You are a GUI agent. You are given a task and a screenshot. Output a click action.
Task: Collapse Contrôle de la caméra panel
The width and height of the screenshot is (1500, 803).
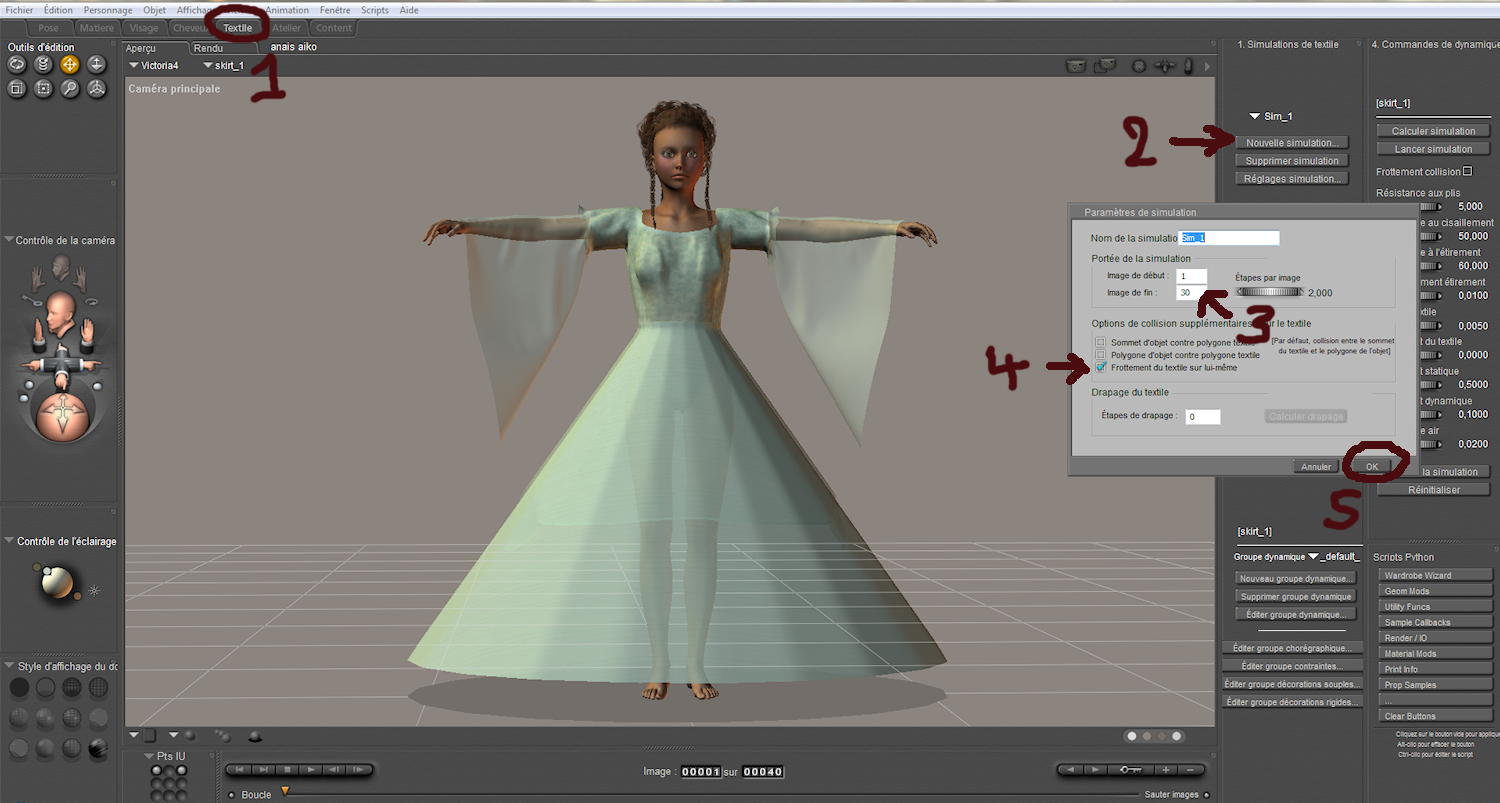pyautogui.click(x=10, y=240)
